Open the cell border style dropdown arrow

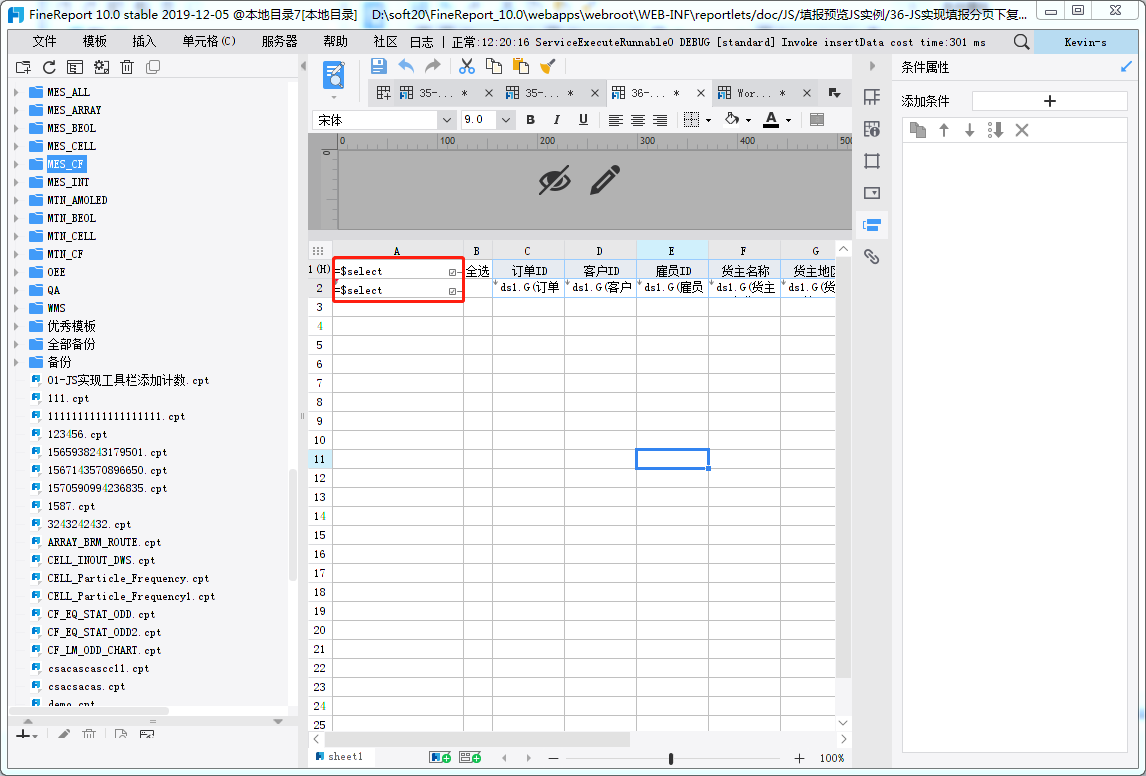coord(708,121)
